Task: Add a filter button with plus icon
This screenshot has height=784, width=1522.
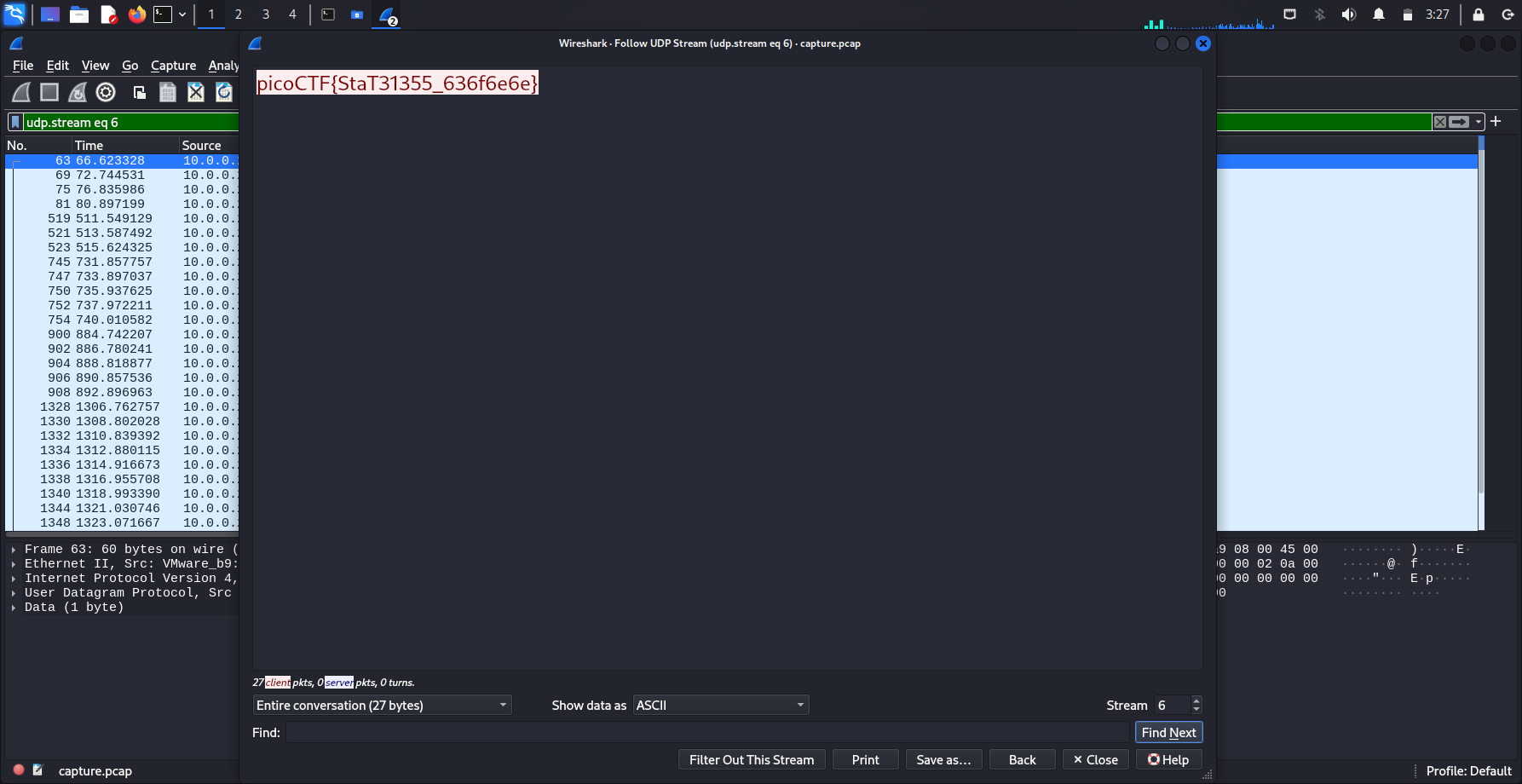Action: coord(1496,121)
